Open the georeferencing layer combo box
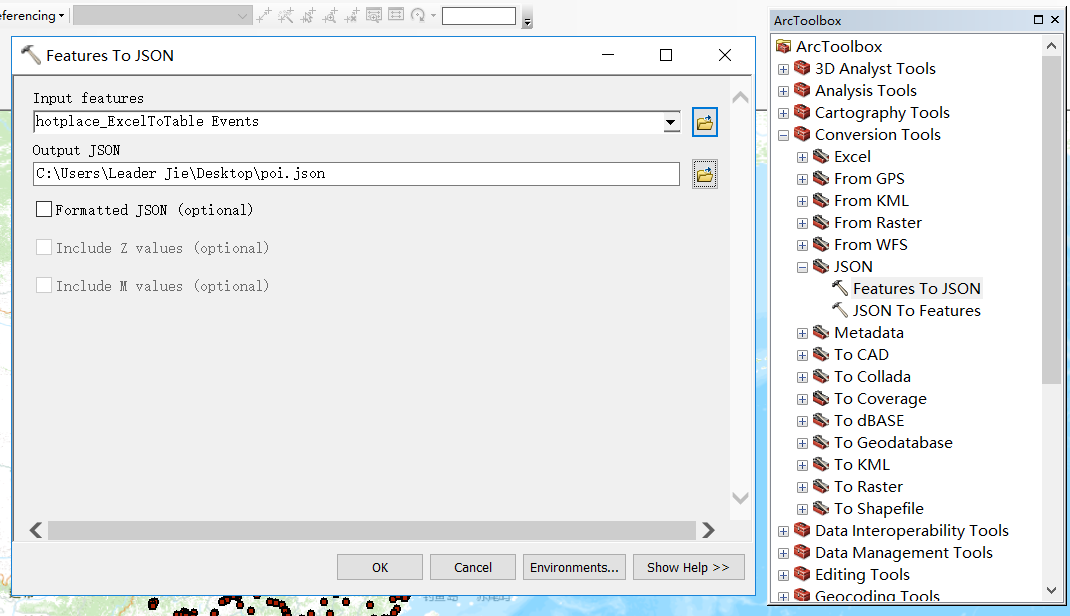Screen dimensions: 1070x616 [162, 15]
